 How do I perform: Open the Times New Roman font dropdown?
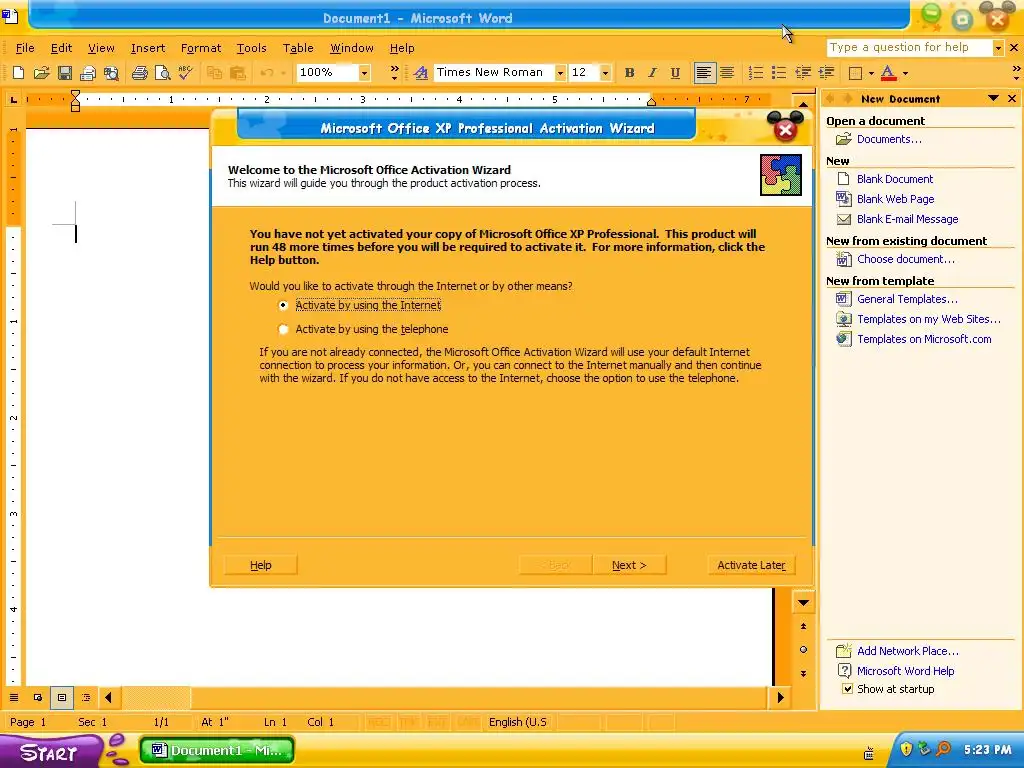pos(560,72)
